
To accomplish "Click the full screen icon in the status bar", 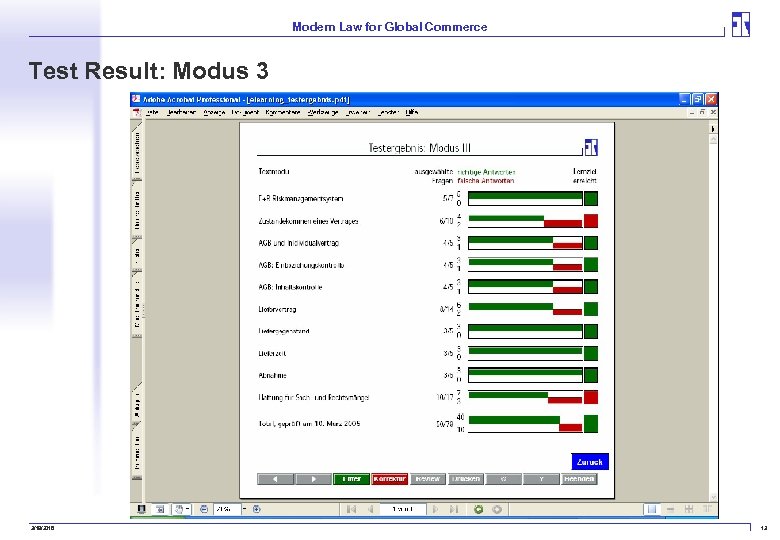I will (x=141, y=509).
